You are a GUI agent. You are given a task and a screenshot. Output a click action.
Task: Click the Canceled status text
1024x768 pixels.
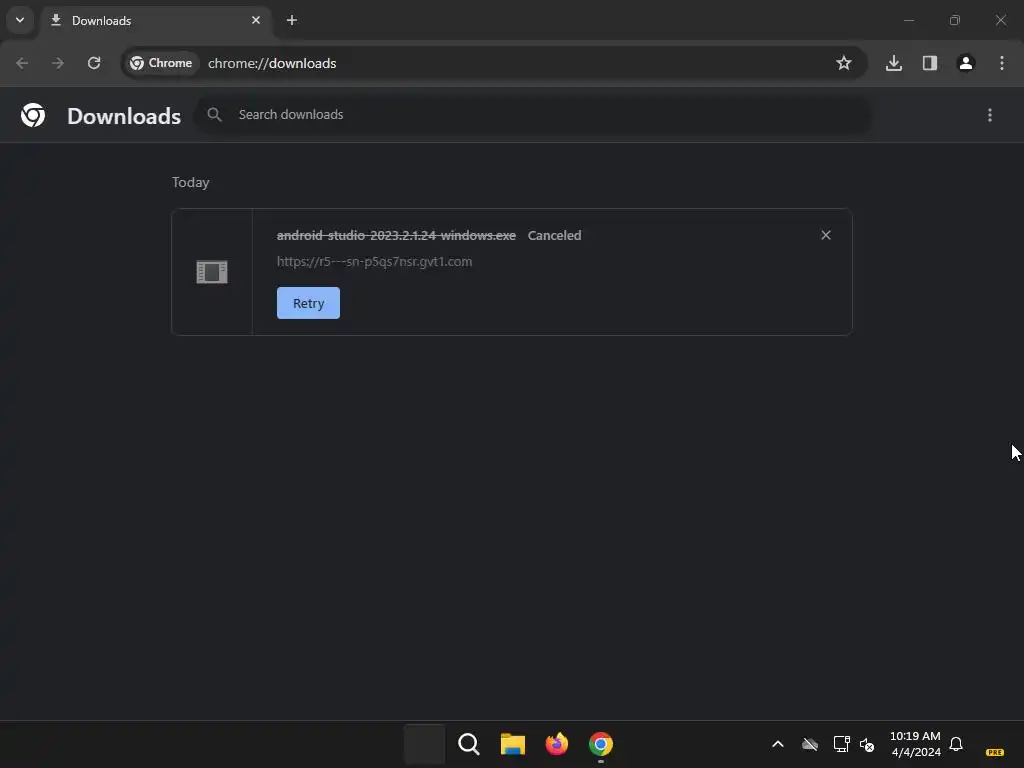[554, 235]
